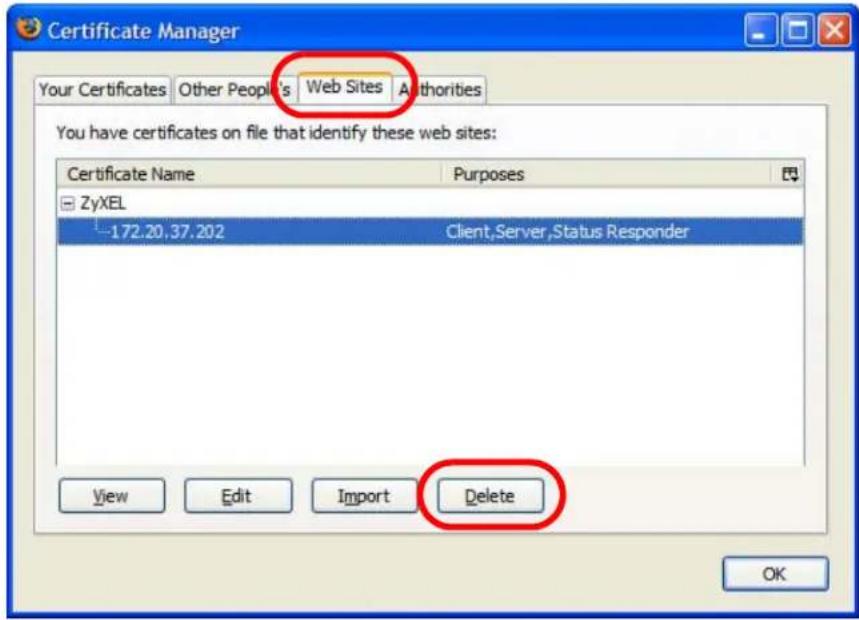Open the column picker icon in header

[x=789, y=174]
